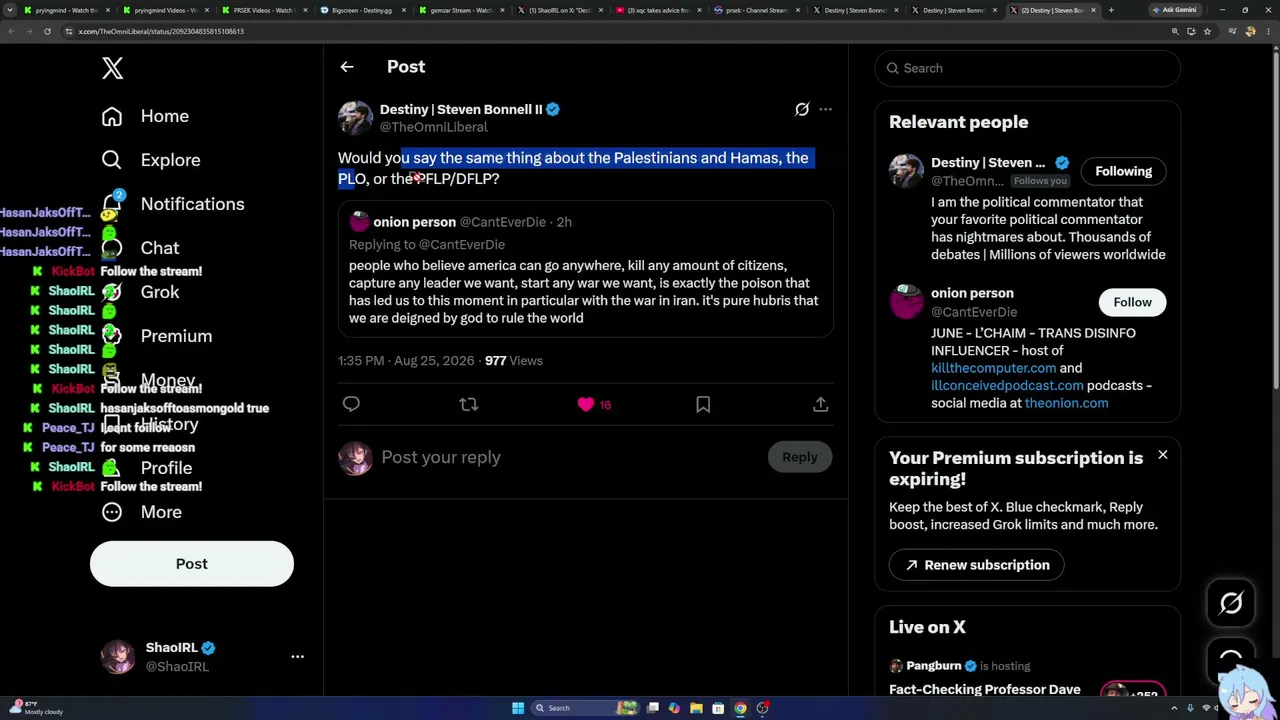Click the Ask Gemini button
The width and height of the screenshot is (1280, 720).
click(x=1174, y=10)
